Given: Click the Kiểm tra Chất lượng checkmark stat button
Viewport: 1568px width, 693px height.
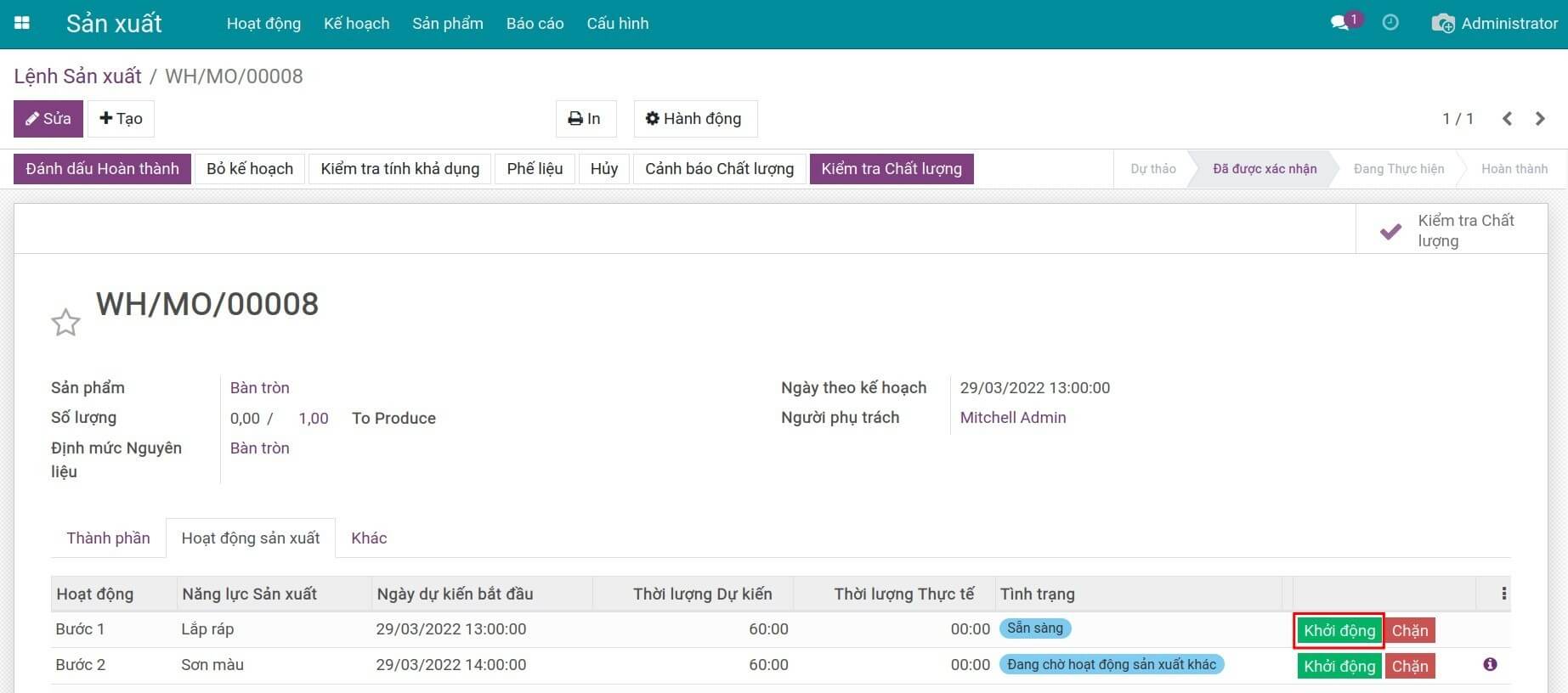Looking at the screenshot, I should point(1451,230).
